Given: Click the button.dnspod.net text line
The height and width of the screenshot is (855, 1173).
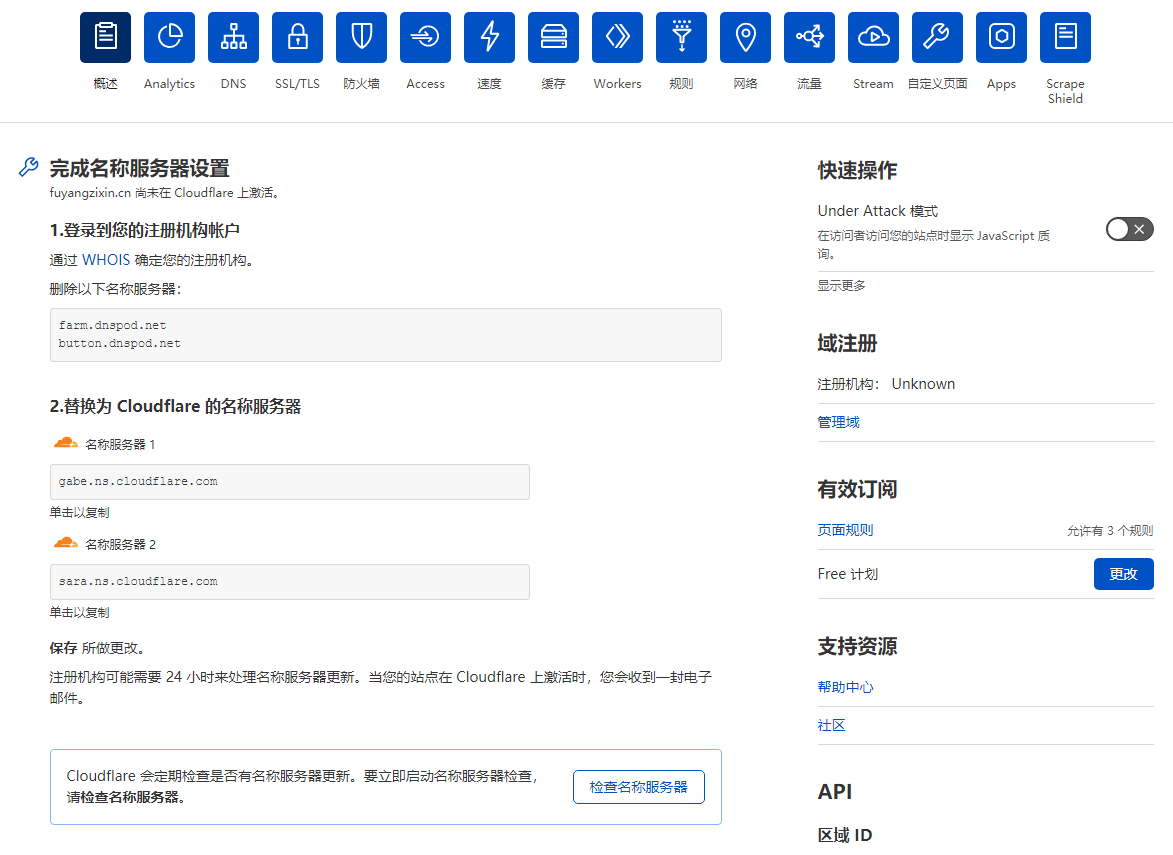Looking at the screenshot, I should click(x=120, y=343).
